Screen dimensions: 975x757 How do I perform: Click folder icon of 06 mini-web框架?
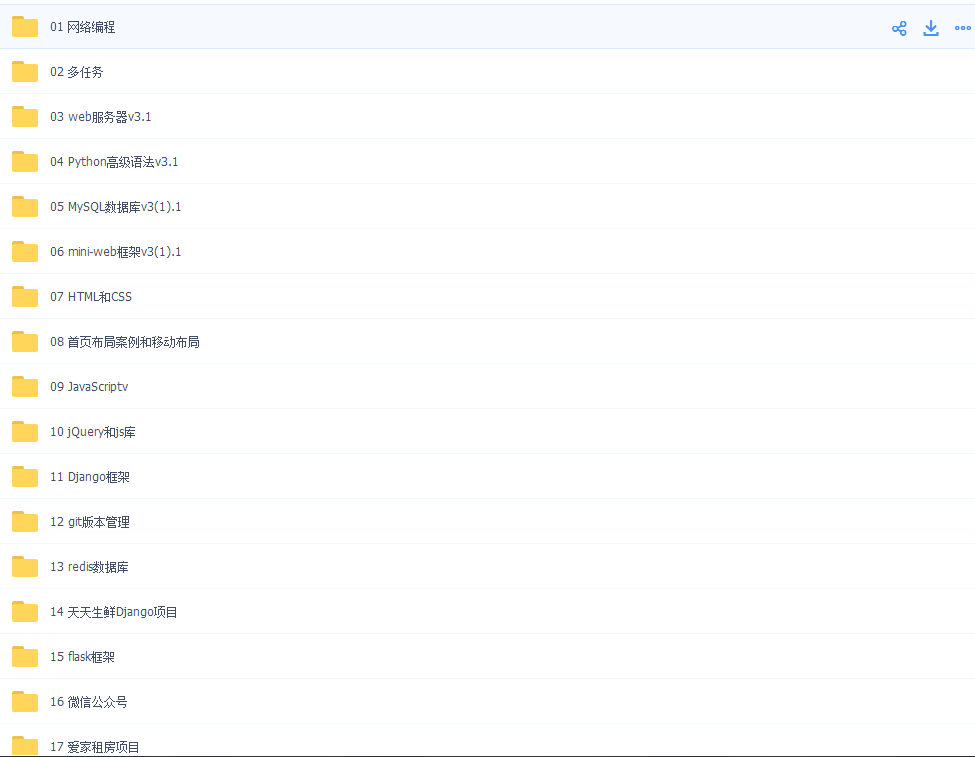[x=25, y=251]
